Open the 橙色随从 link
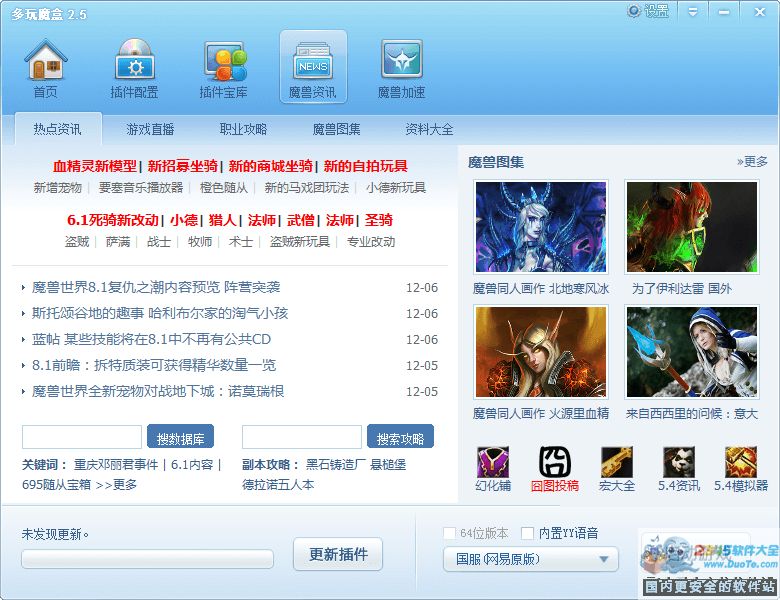Image resolution: width=780 pixels, height=600 pixels. (224, 188)
